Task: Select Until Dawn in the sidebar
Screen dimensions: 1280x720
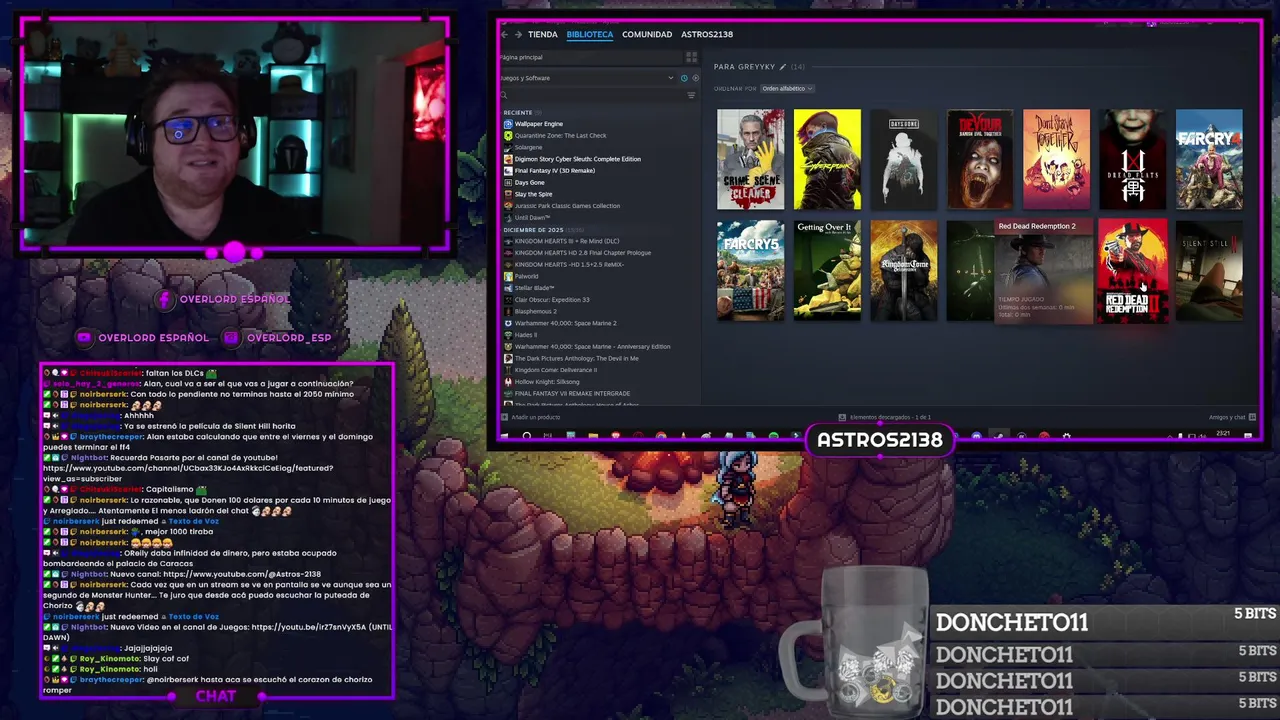Action: (x=532, y=217)
